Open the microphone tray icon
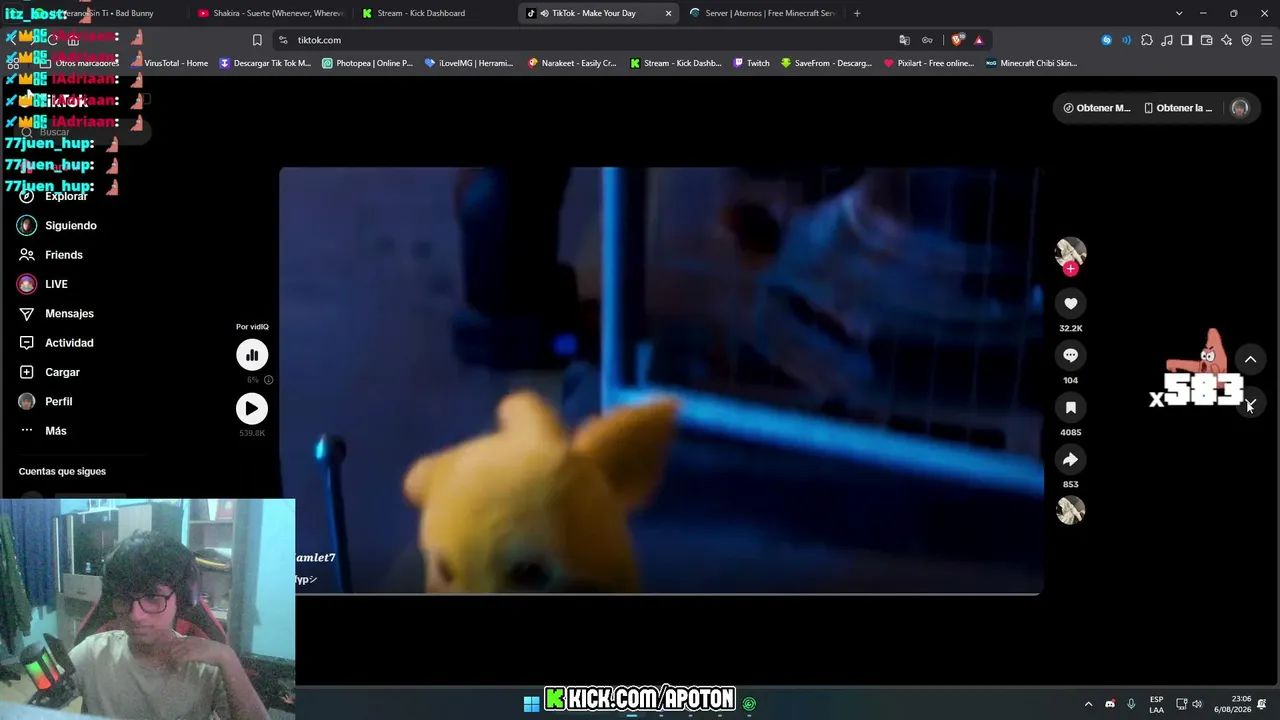 [x=1131, y=704]
